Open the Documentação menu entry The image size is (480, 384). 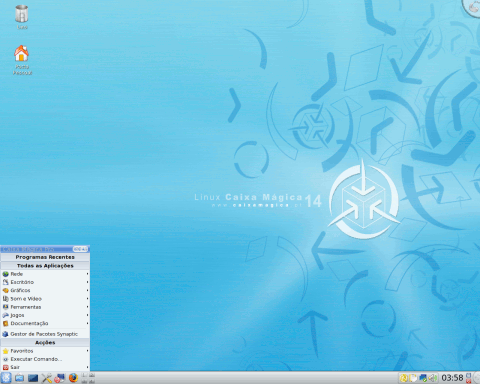[45, 323]
